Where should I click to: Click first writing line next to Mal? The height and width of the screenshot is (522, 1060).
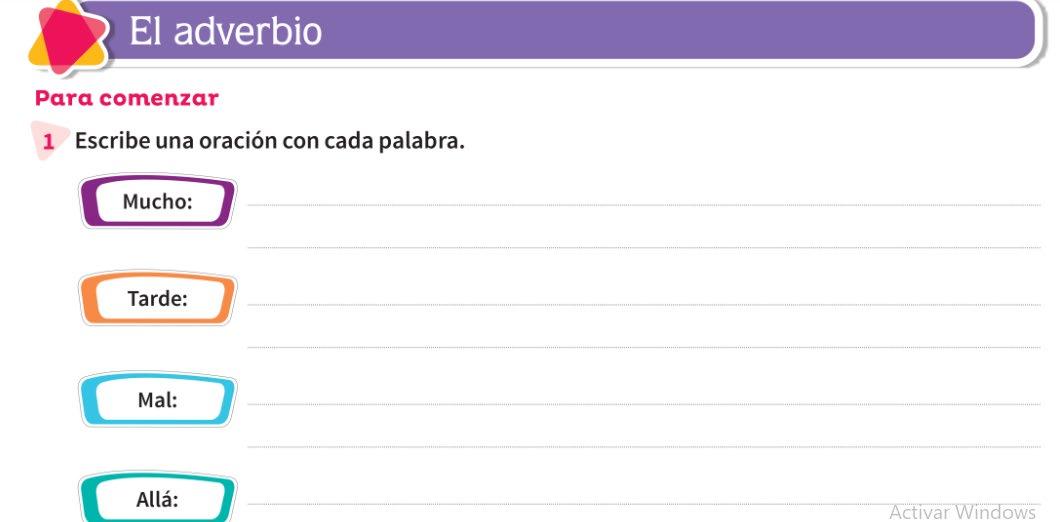640,404
